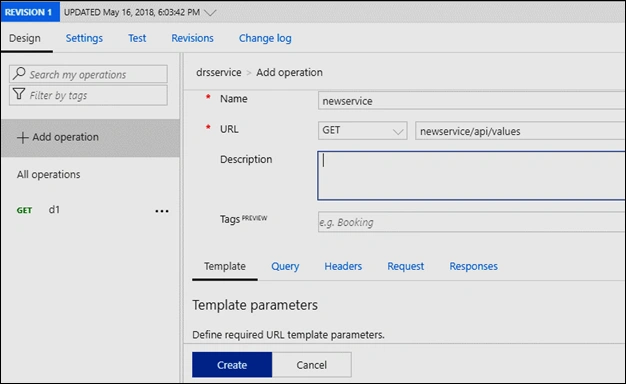Click the search magnifier icon in operations search

pyautogui.click(x=19, y=73)
